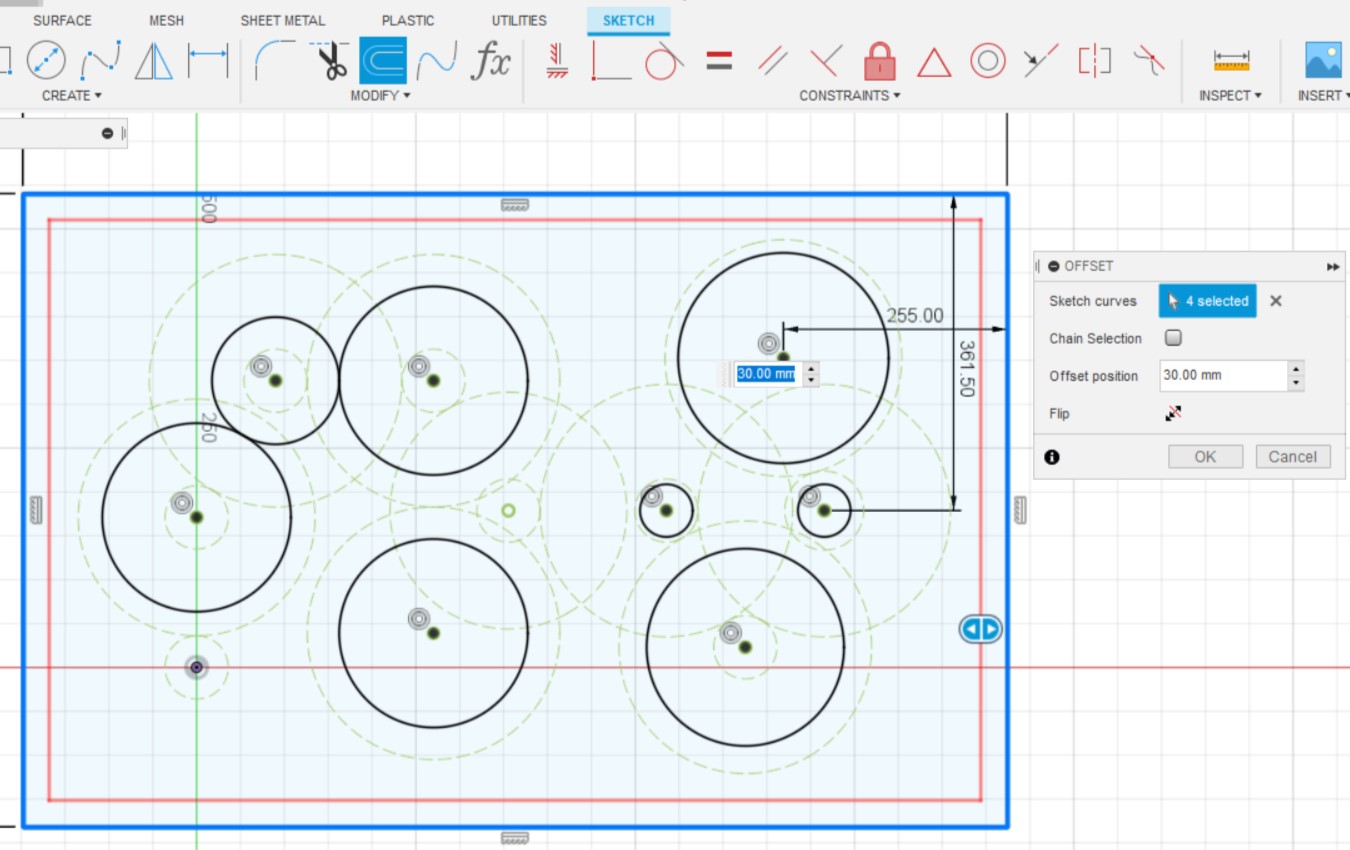Image resolution: width=1350 pixels, height=850 pixels.
Task: Open the CREATE dropdown menu
Action: 72,95
